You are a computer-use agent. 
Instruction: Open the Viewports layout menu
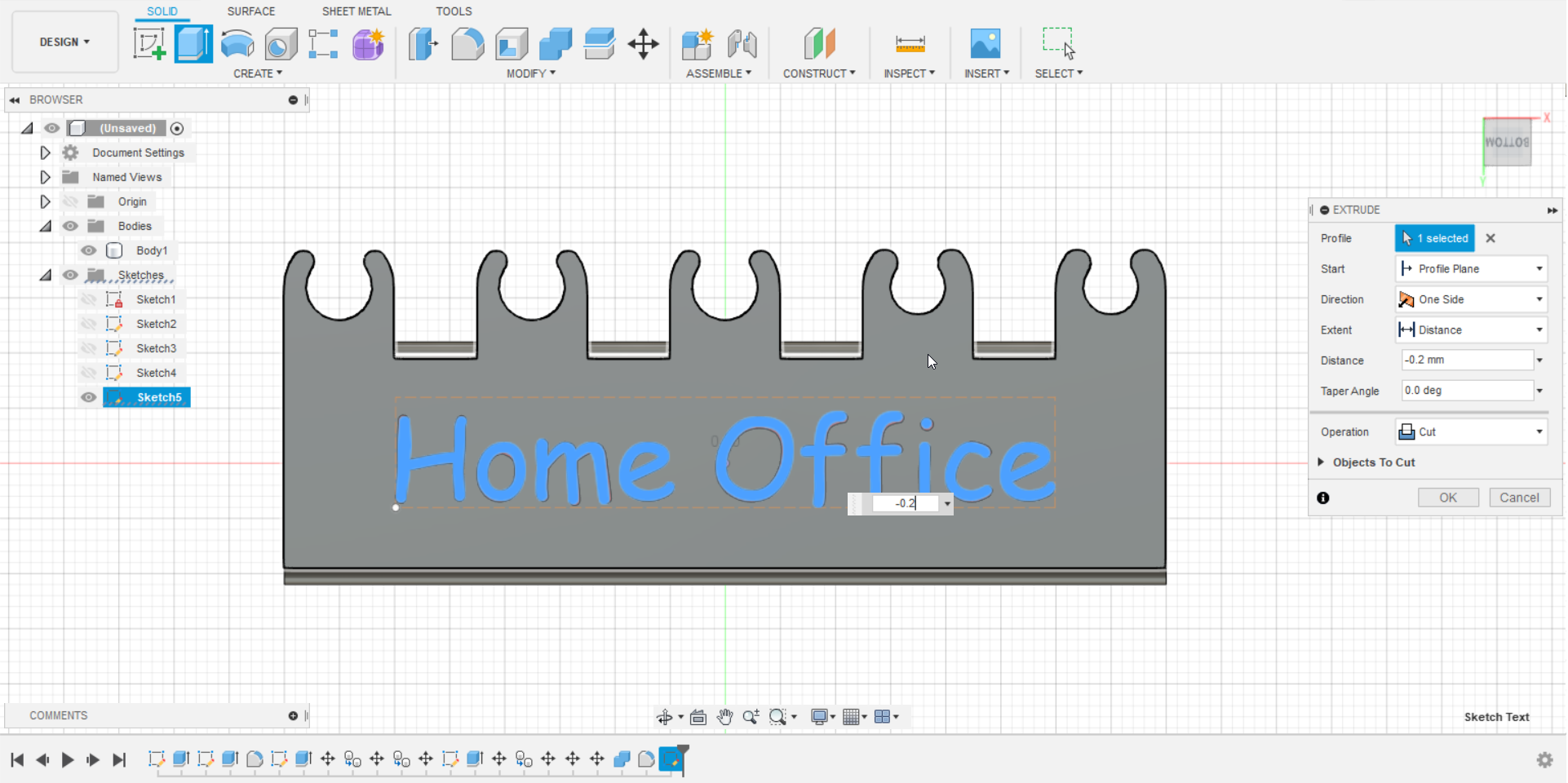[x=882, y=717]
